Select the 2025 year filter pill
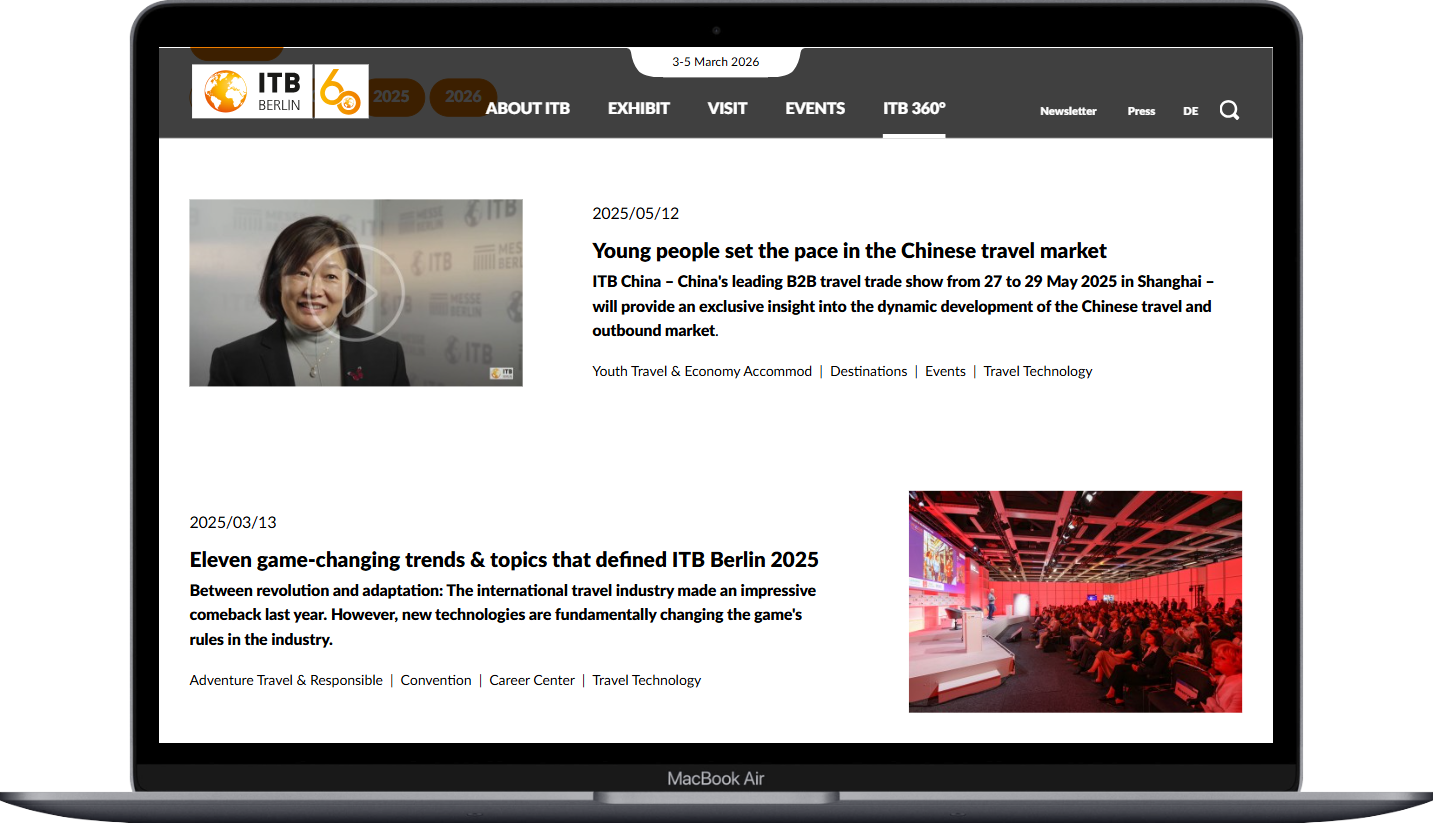The image size is (1433, 823). coord(391,97)
